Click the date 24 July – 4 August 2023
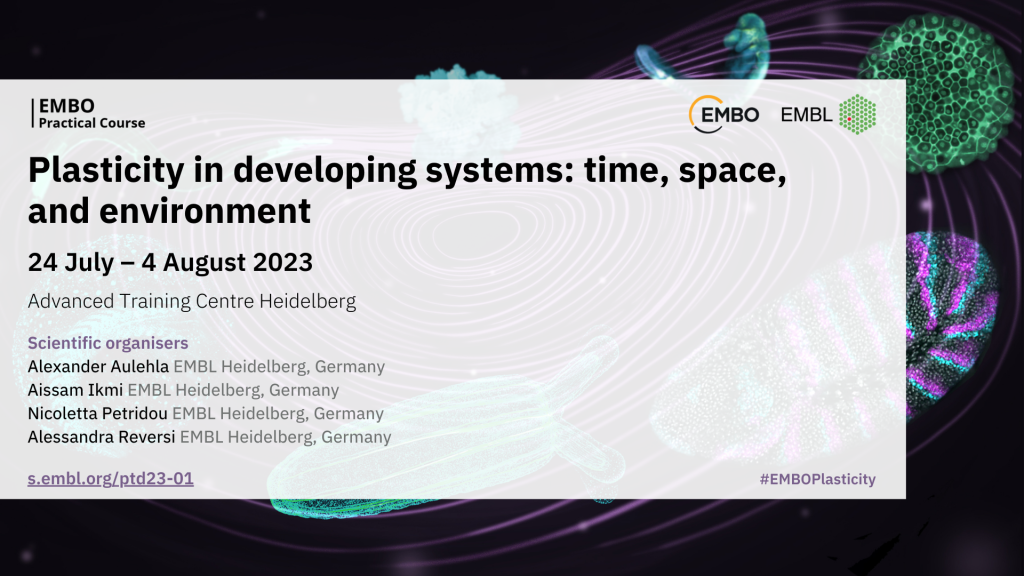The image size is (1024, 576). (170, 263)
